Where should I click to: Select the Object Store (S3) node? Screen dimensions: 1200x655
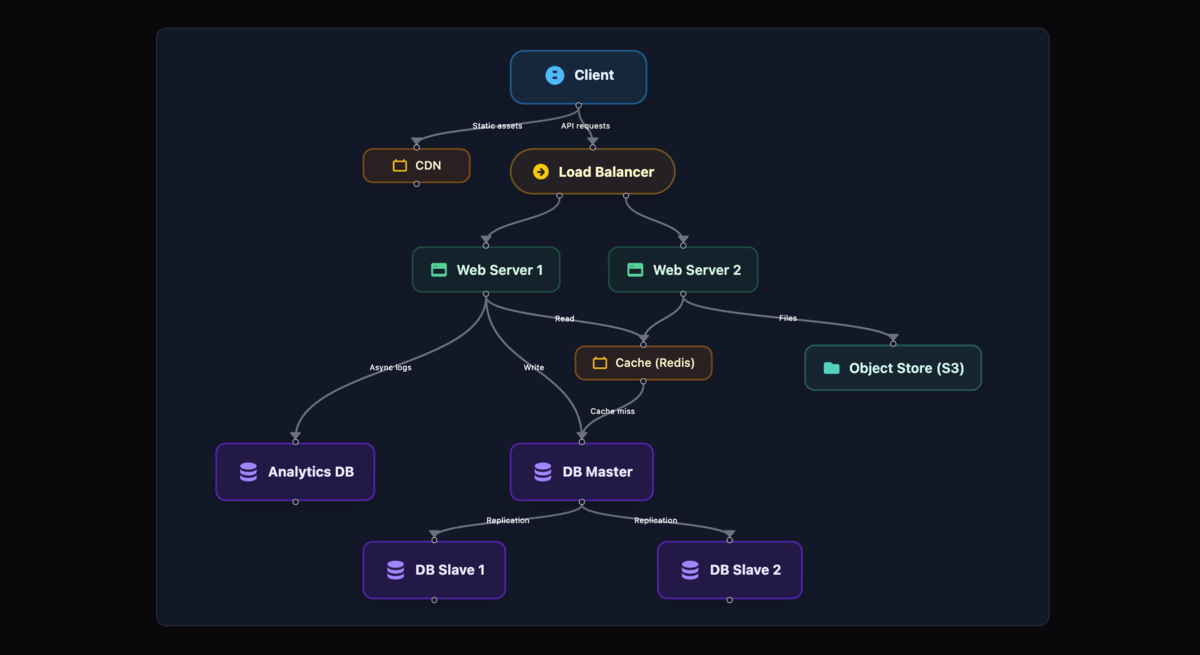[x=893, y=368]
